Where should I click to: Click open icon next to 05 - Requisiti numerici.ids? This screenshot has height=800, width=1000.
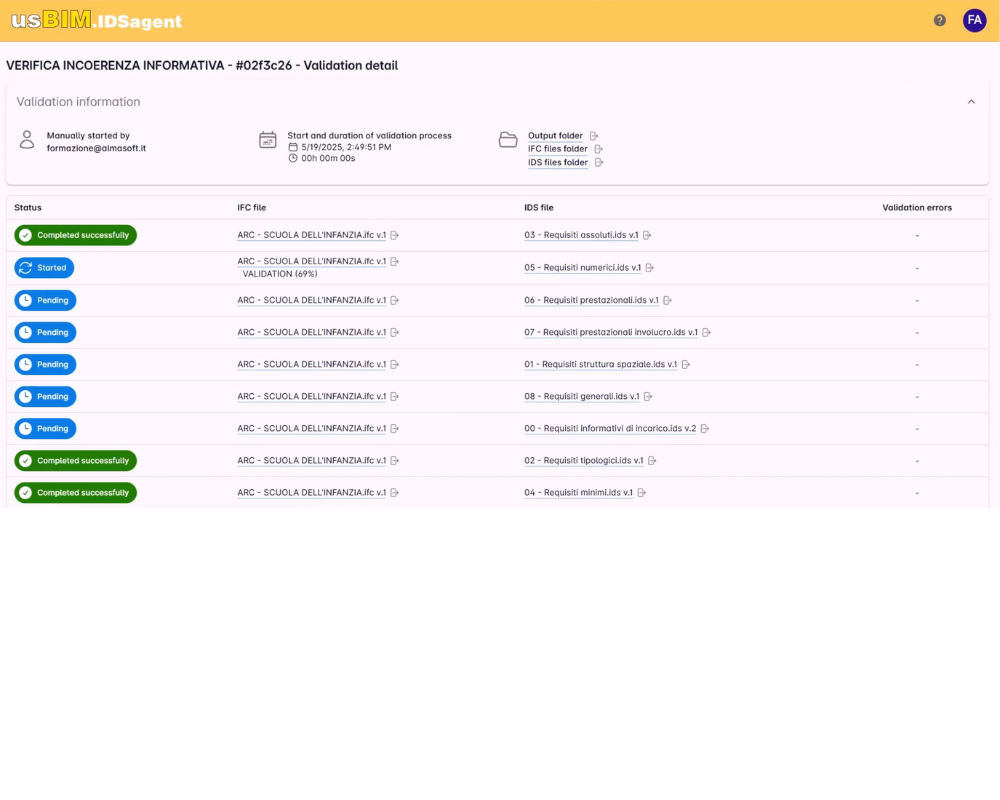coord(649,268)
